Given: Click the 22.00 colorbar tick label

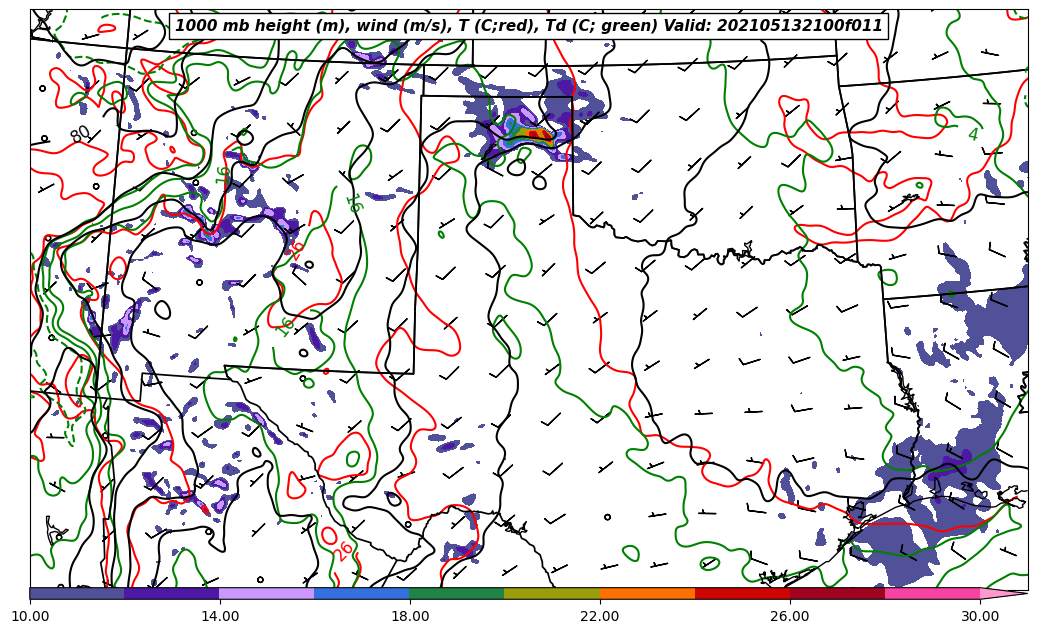Looking at the screenshot, I should [x=600, y=617].
